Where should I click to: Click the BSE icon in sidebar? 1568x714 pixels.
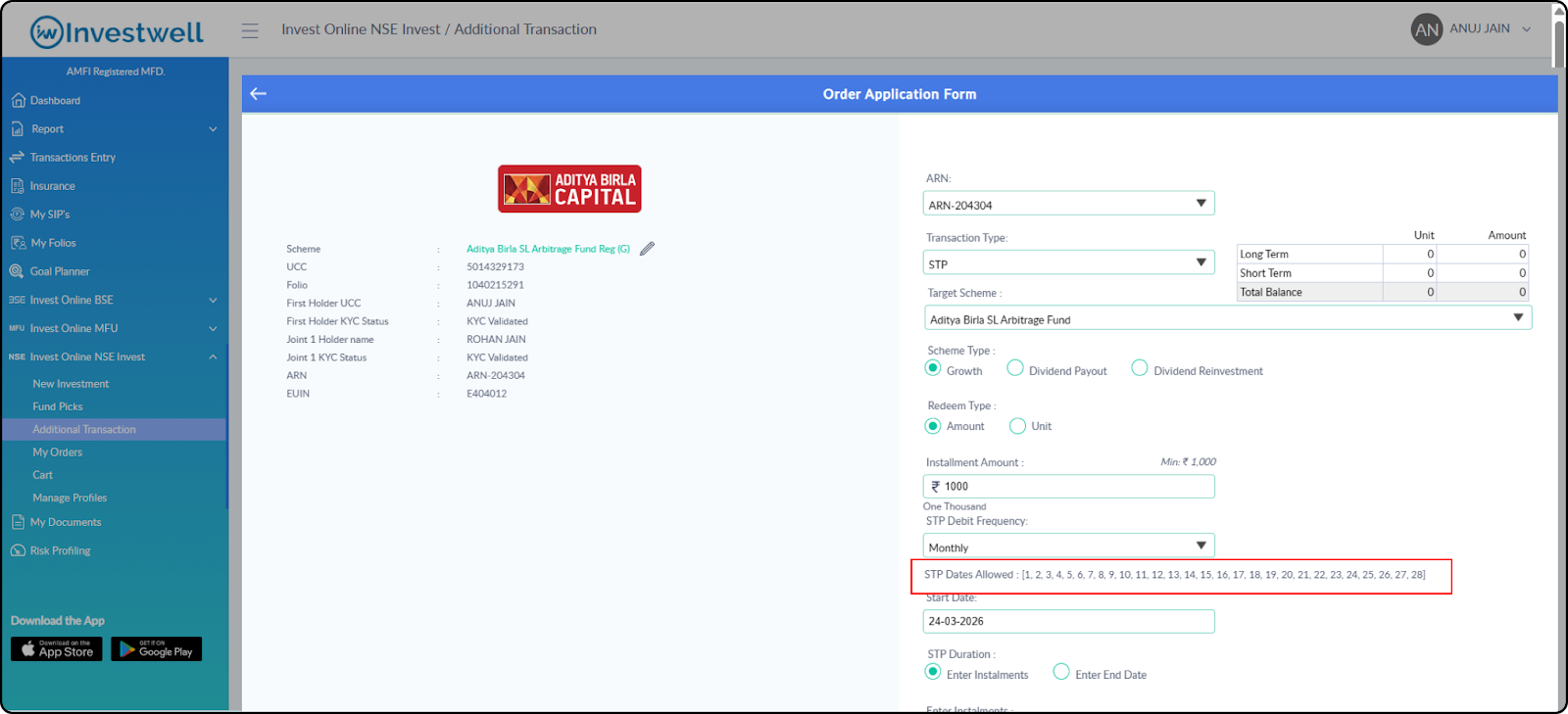(x=17, y=300)
